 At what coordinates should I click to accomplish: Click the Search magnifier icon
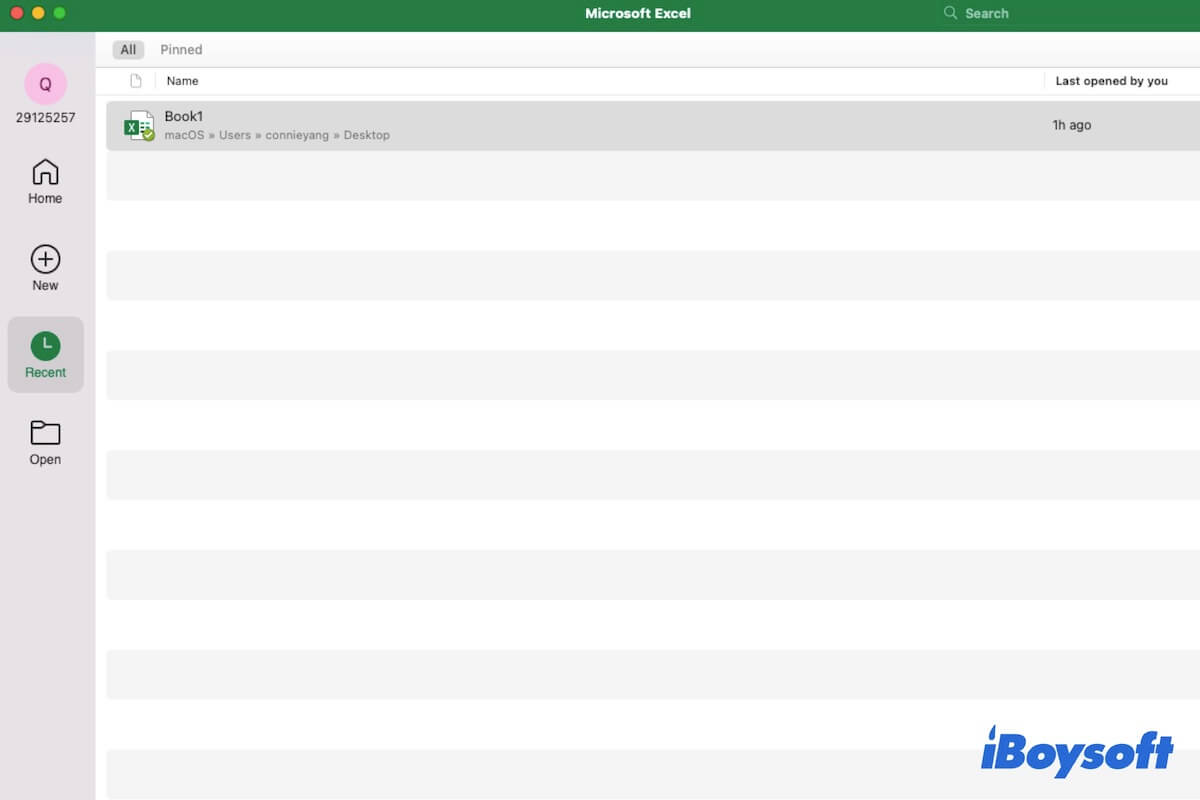point(949,13)
